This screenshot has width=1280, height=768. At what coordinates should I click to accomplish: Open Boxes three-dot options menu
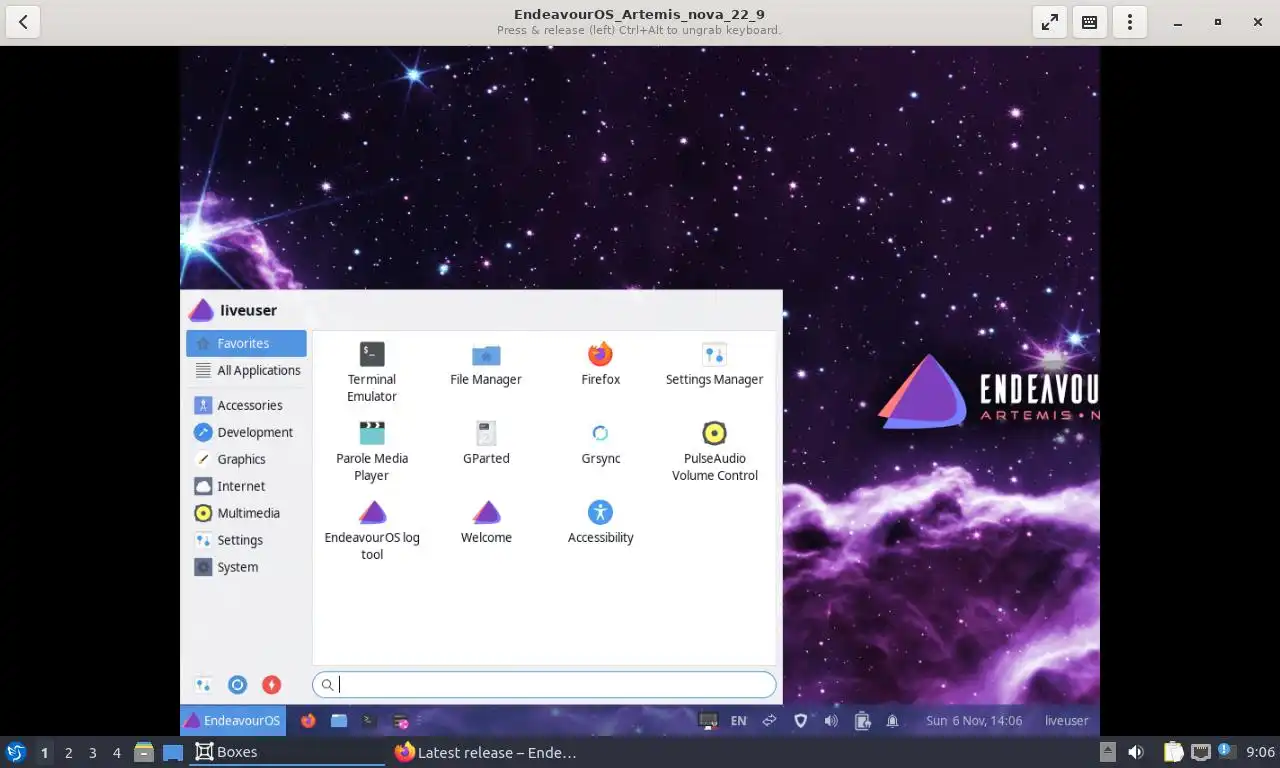click(1130, 22)
